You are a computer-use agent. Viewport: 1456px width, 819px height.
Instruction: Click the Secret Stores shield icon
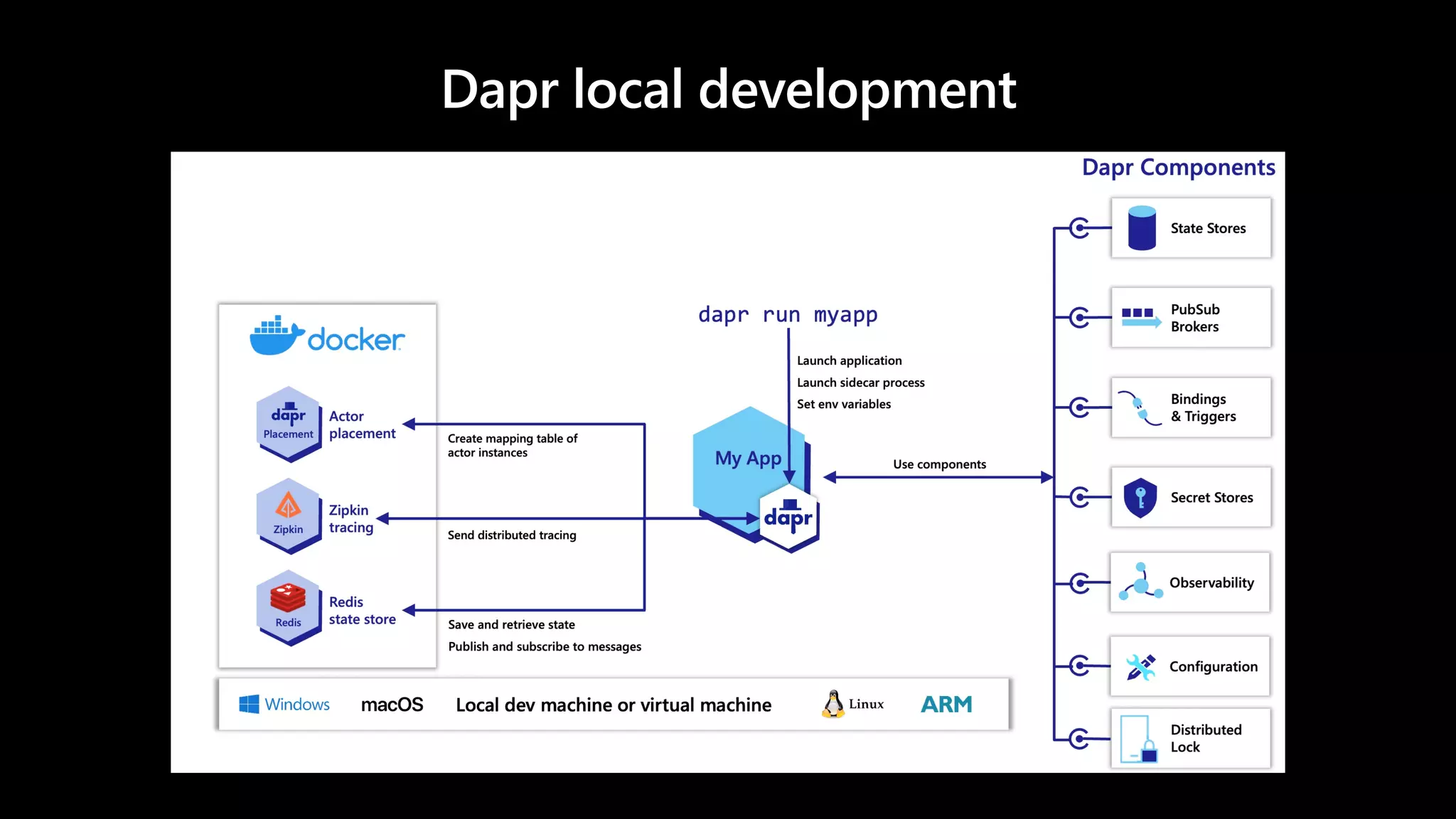pos(1140,498)
